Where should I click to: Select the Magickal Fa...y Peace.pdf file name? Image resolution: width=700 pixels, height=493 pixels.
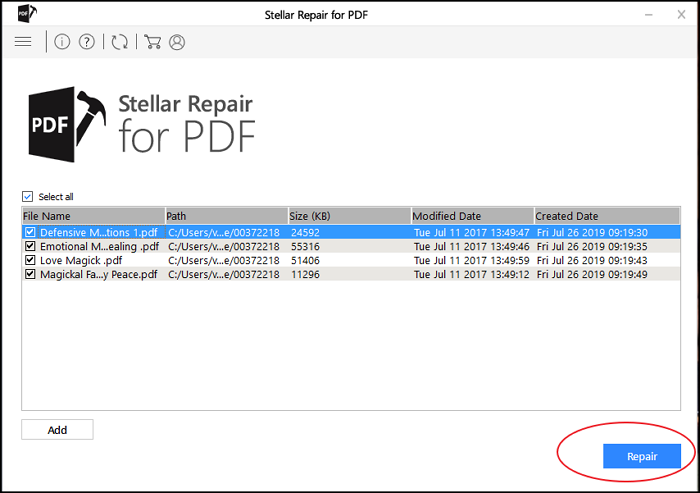click(x=99, y=274)
